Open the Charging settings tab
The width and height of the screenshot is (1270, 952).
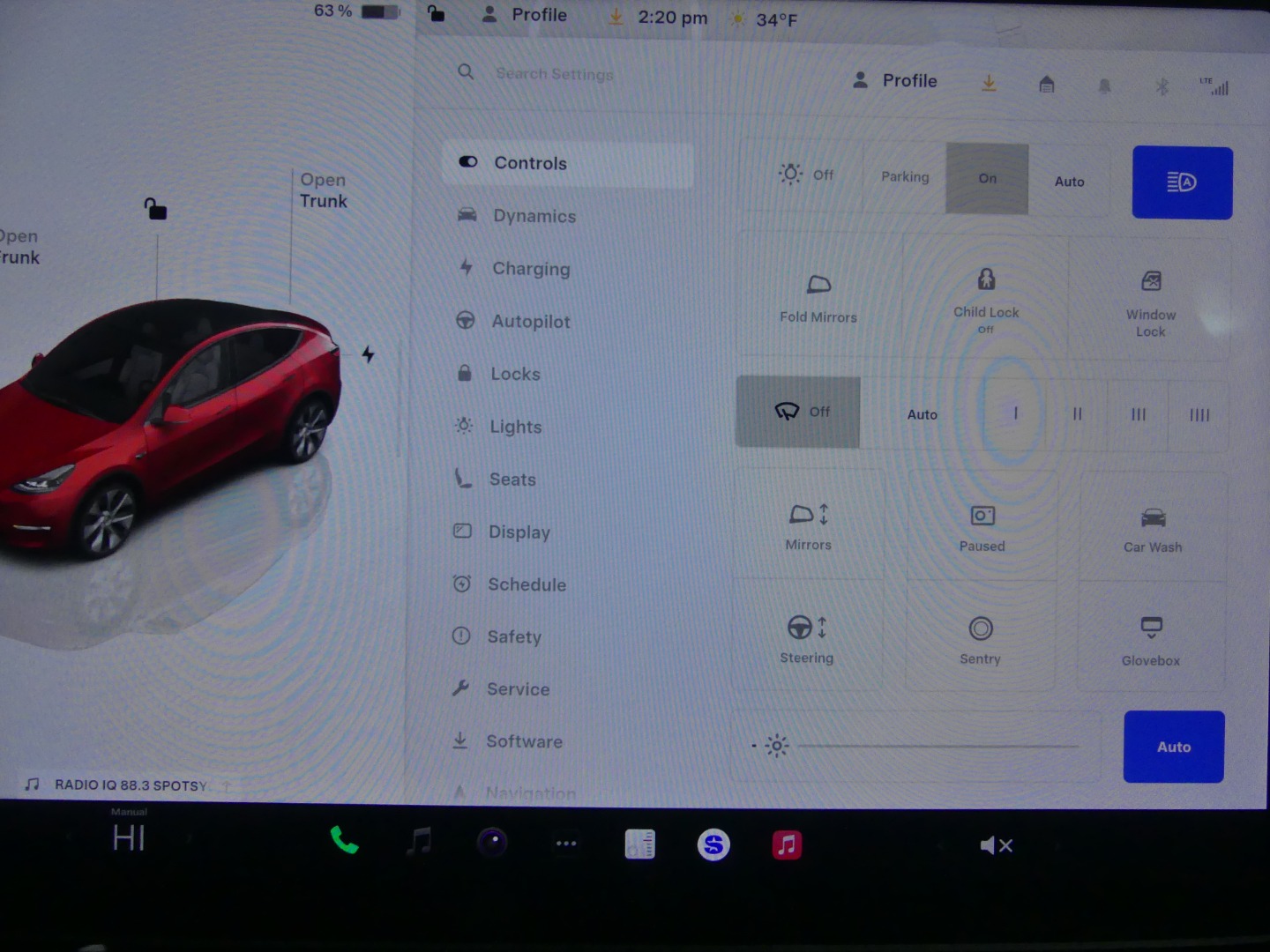point(531,269)
